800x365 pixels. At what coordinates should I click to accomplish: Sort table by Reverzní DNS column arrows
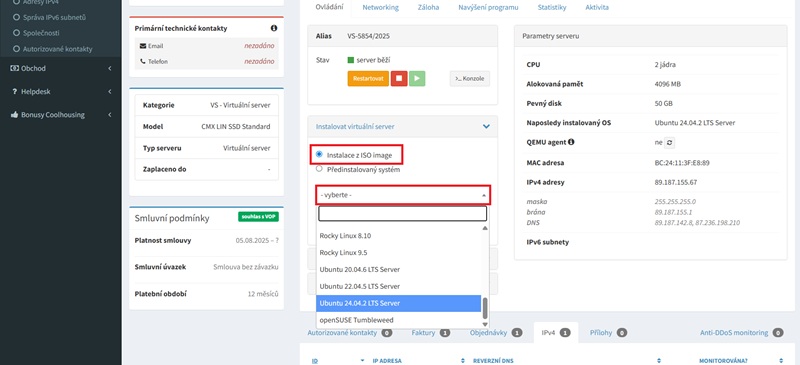click(x=659, y=360)
